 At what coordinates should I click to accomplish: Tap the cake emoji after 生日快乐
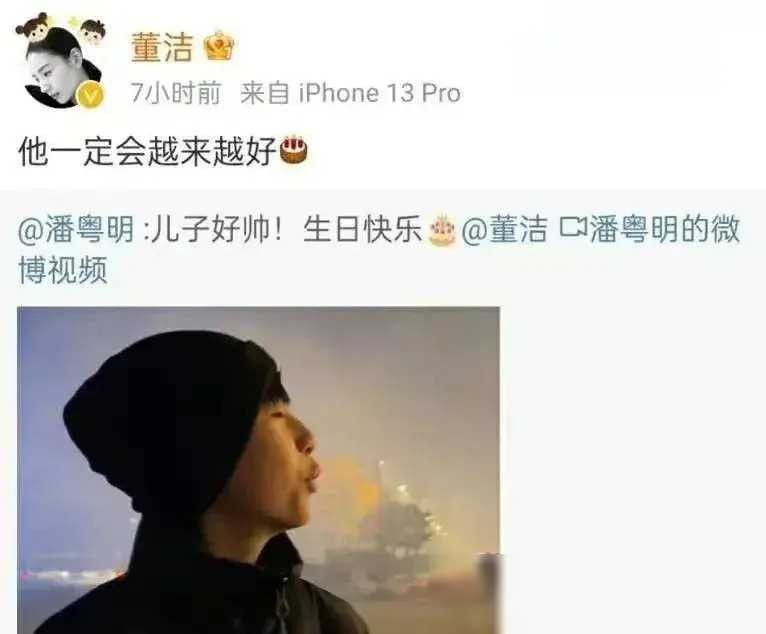(x=442, y=229)
